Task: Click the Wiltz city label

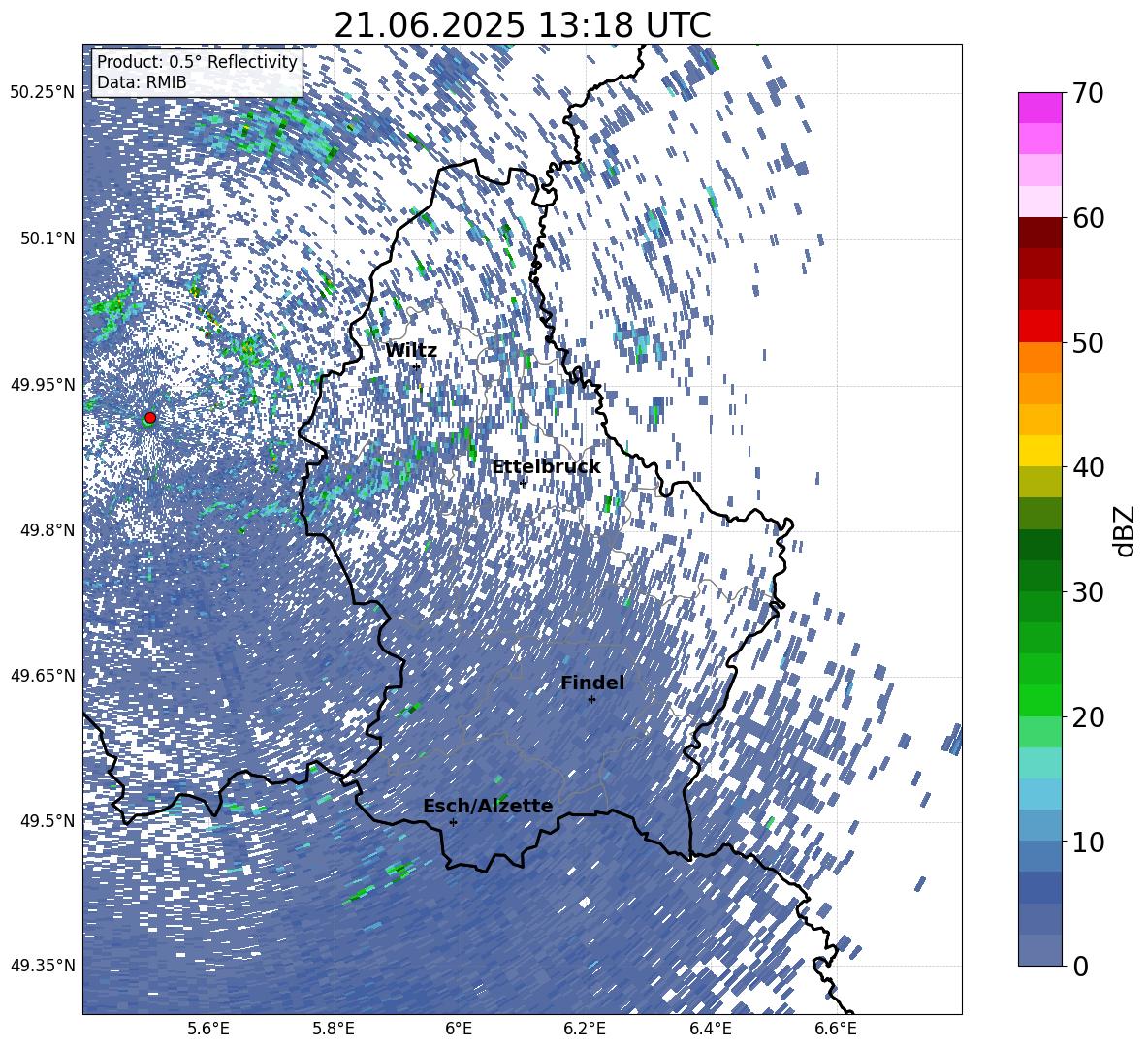Action: pyautogui.click(x=411, y=351)
